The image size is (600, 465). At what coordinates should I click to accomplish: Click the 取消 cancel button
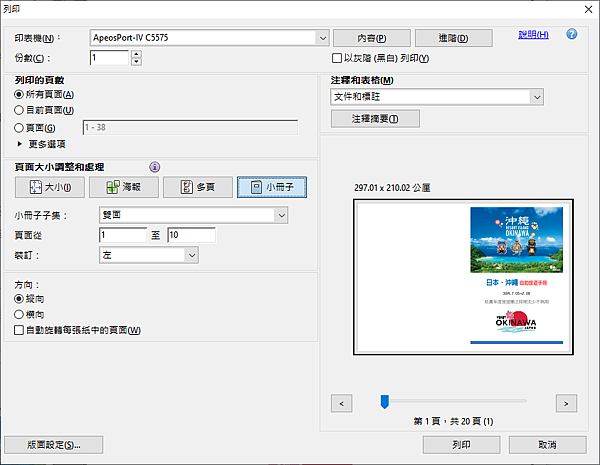[x=548, y=445]
